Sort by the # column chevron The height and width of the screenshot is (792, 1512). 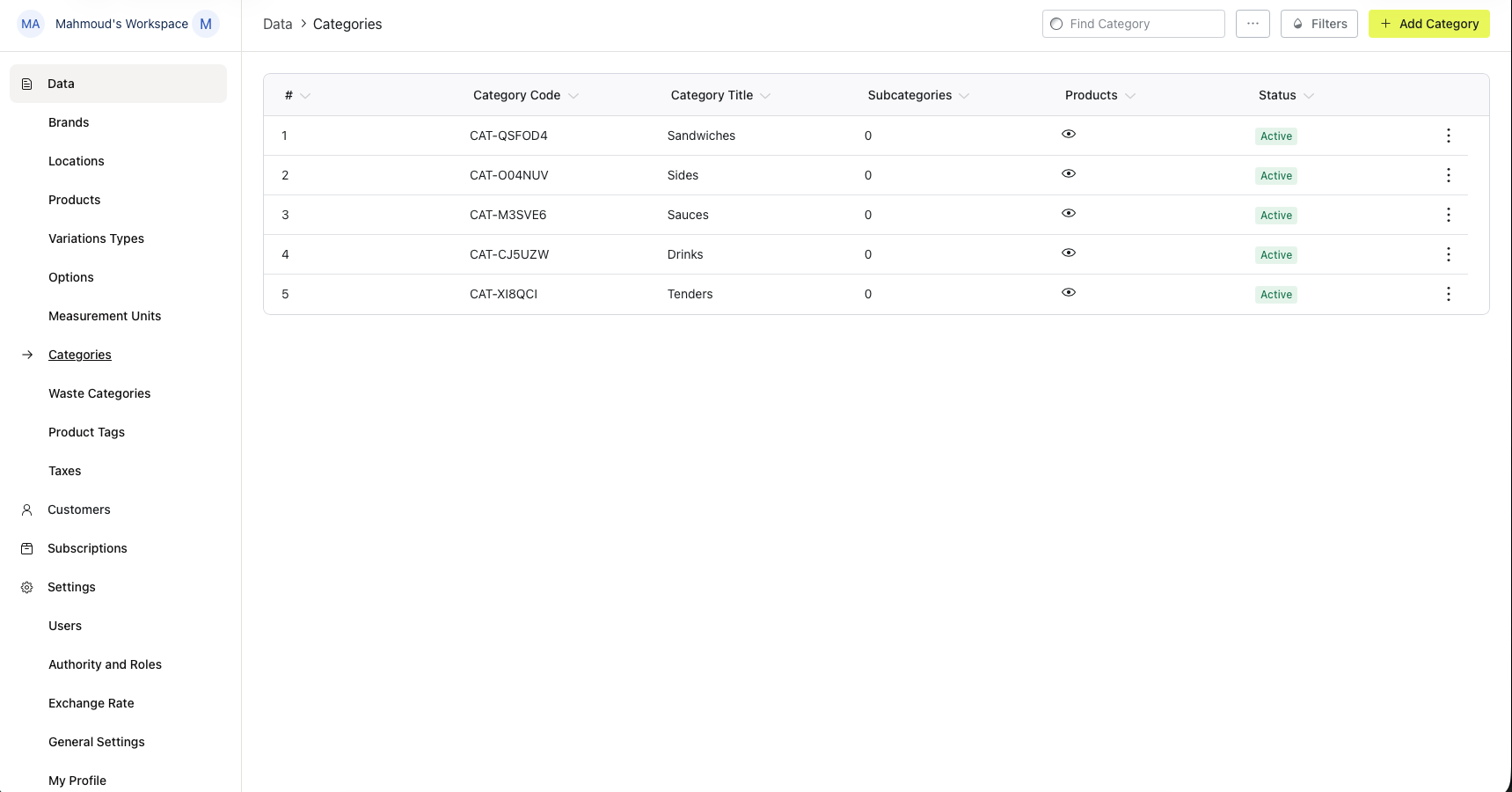[x=305, y=96]
